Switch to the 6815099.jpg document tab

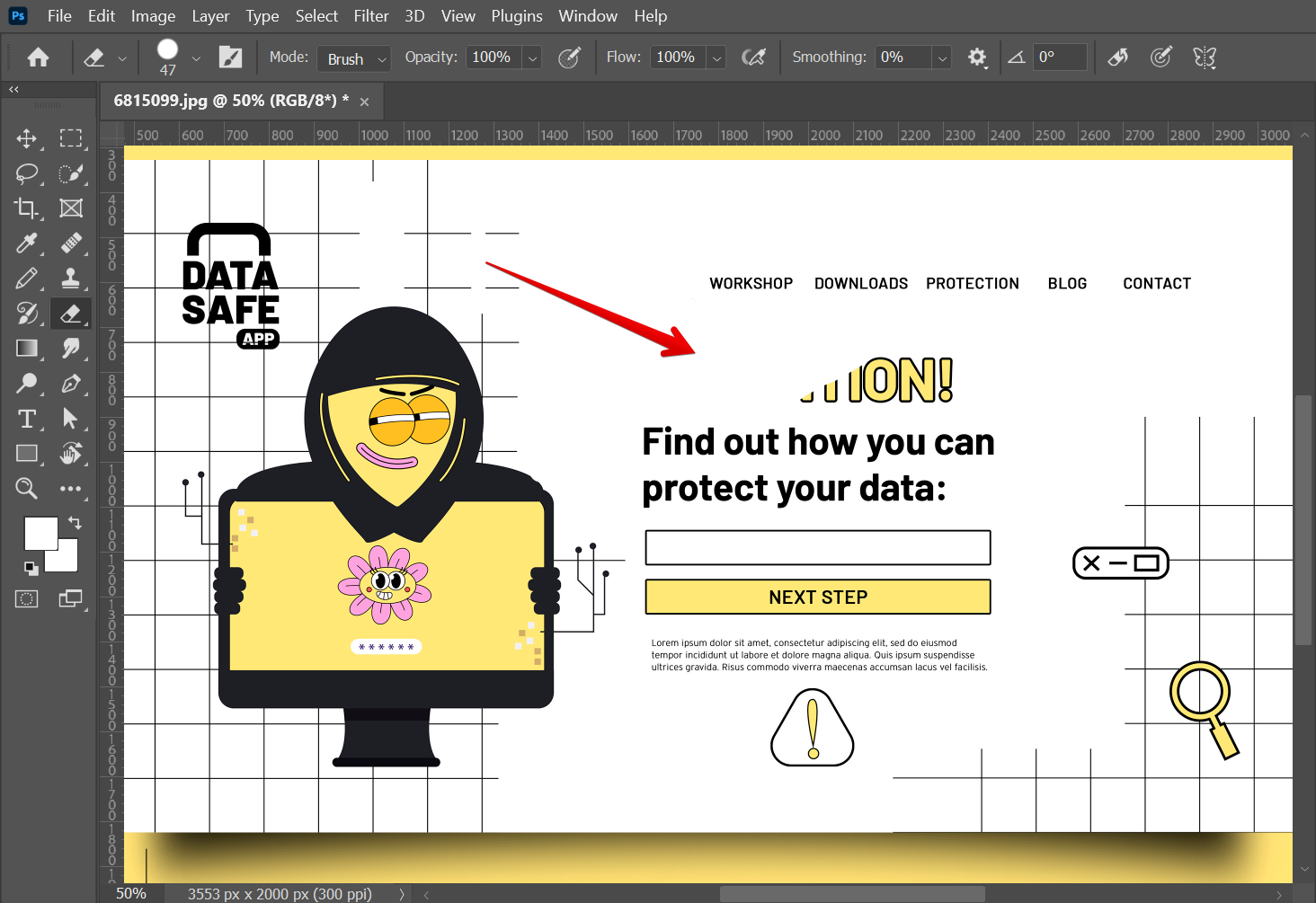pos(230,101)
